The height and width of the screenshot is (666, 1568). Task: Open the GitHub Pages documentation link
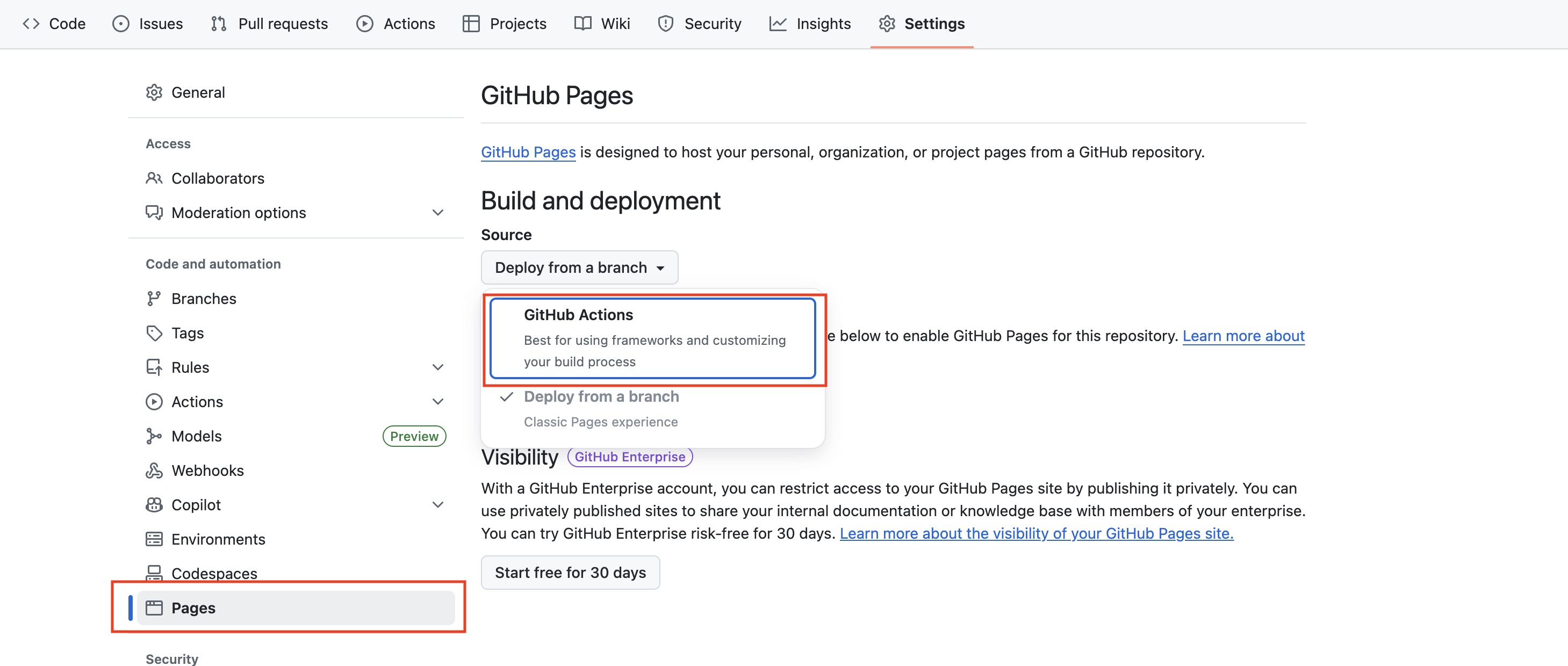pos(528,152)
